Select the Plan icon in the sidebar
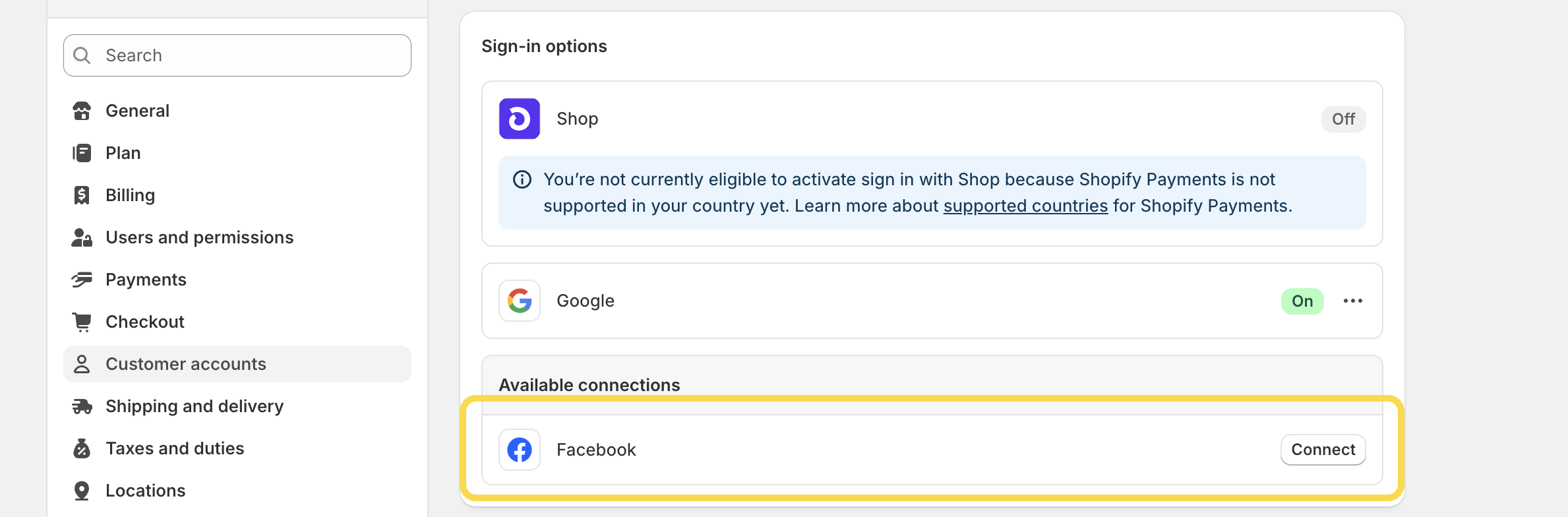This screenshot has width=1568, height=517. tap(82, 152)
